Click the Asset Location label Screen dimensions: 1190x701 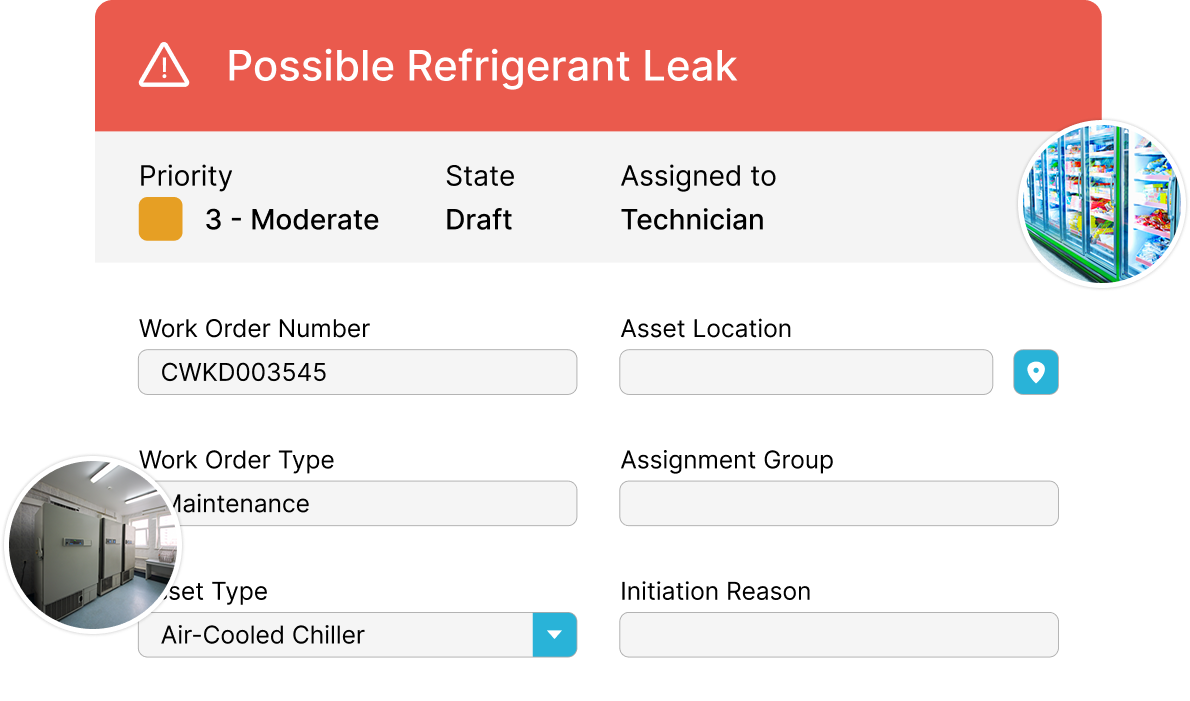point(705,329)
